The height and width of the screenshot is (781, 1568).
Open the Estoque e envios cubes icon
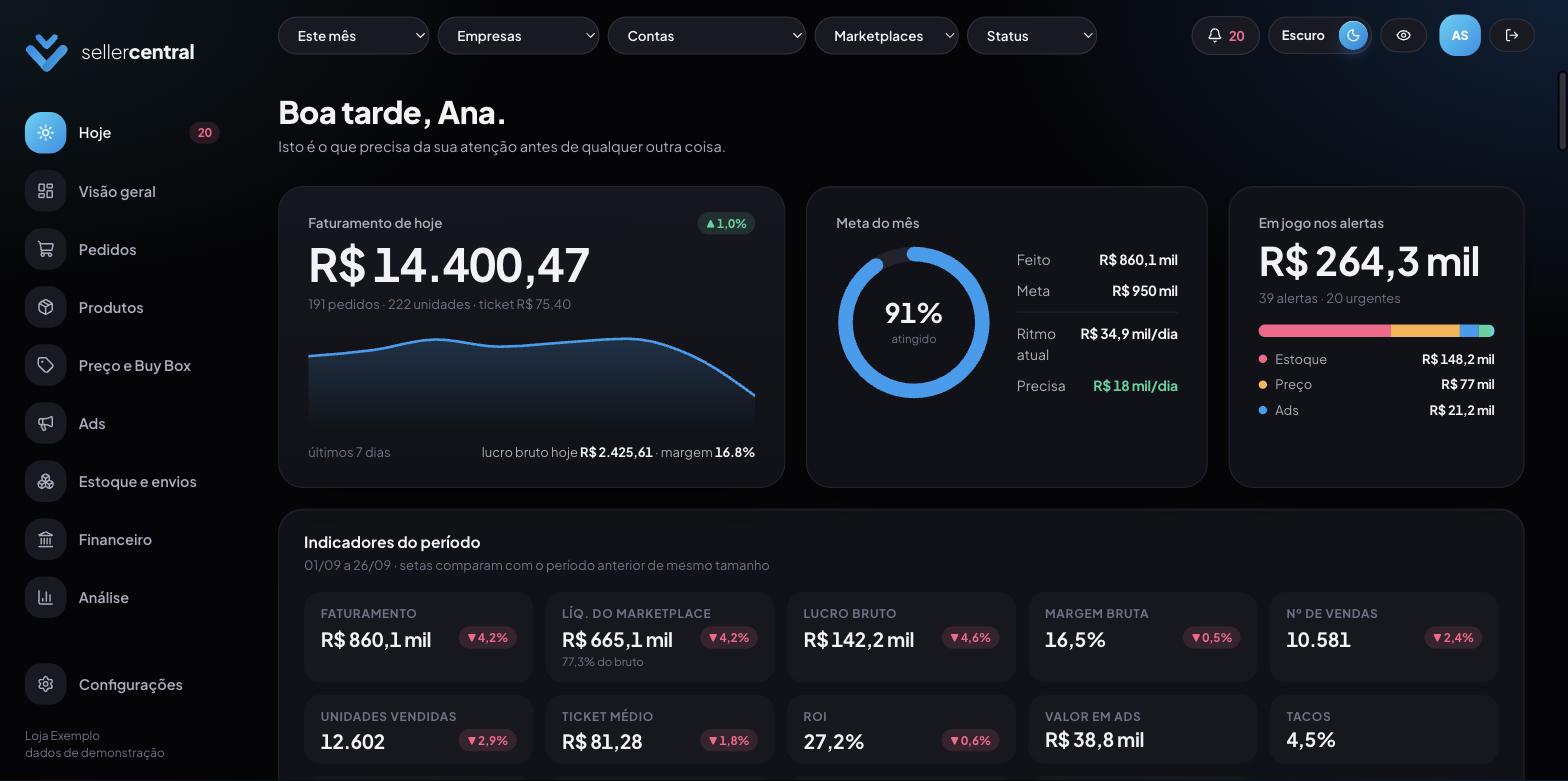(x=45, y=481)
